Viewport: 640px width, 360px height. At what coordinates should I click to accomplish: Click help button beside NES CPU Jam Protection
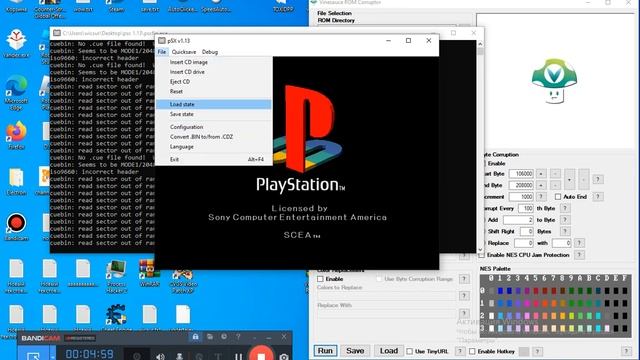tap(579, 255)
